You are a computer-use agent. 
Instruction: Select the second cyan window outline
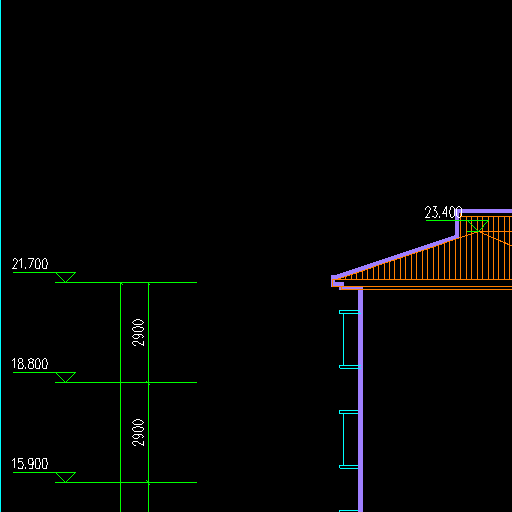pyautogui.click(x=349, y=439)
